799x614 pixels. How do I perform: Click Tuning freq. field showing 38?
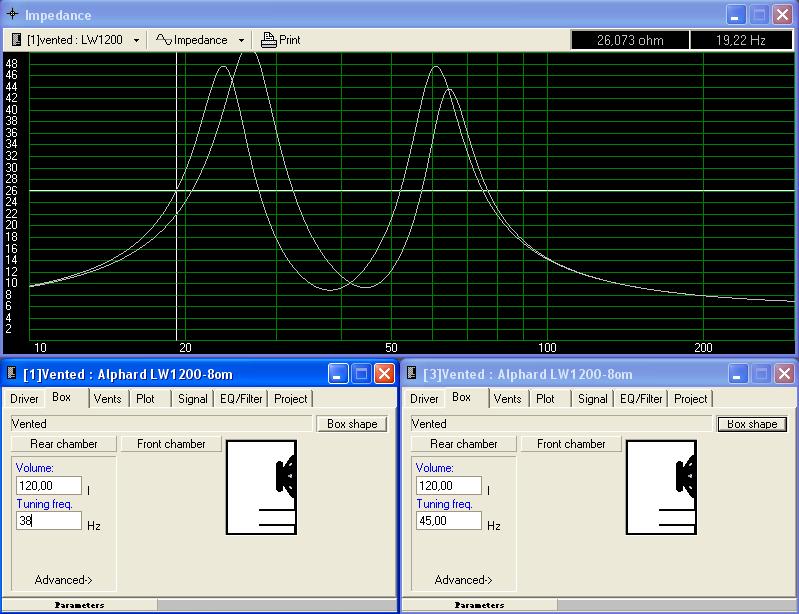point(48,521)
